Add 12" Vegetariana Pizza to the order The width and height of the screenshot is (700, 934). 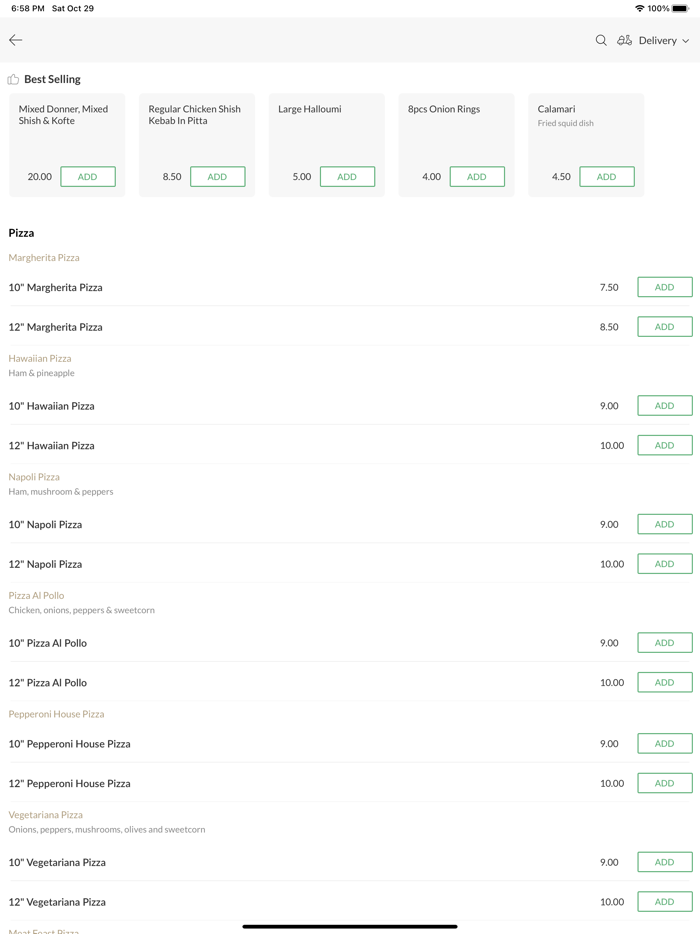(664, 901)
